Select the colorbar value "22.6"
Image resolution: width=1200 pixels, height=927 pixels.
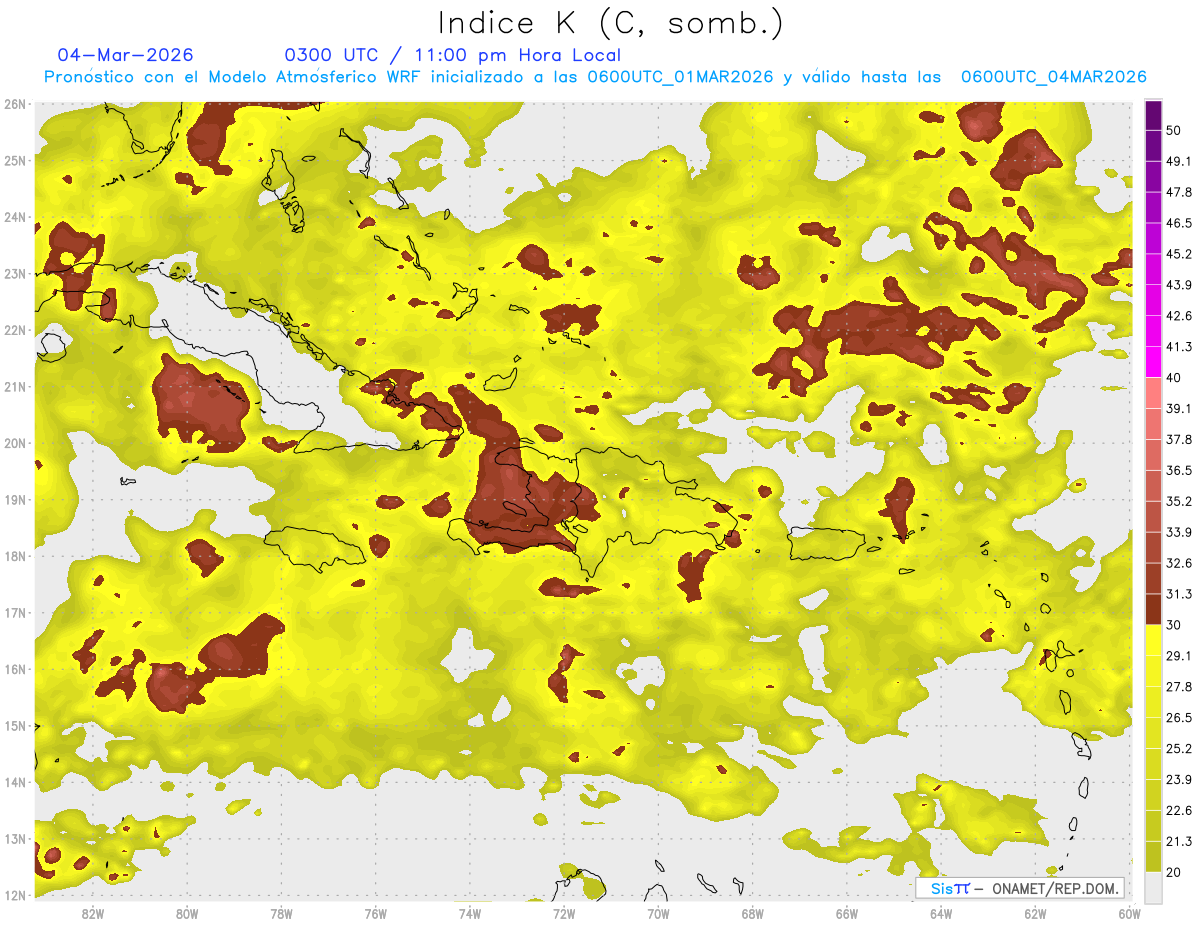(1178, 811)
